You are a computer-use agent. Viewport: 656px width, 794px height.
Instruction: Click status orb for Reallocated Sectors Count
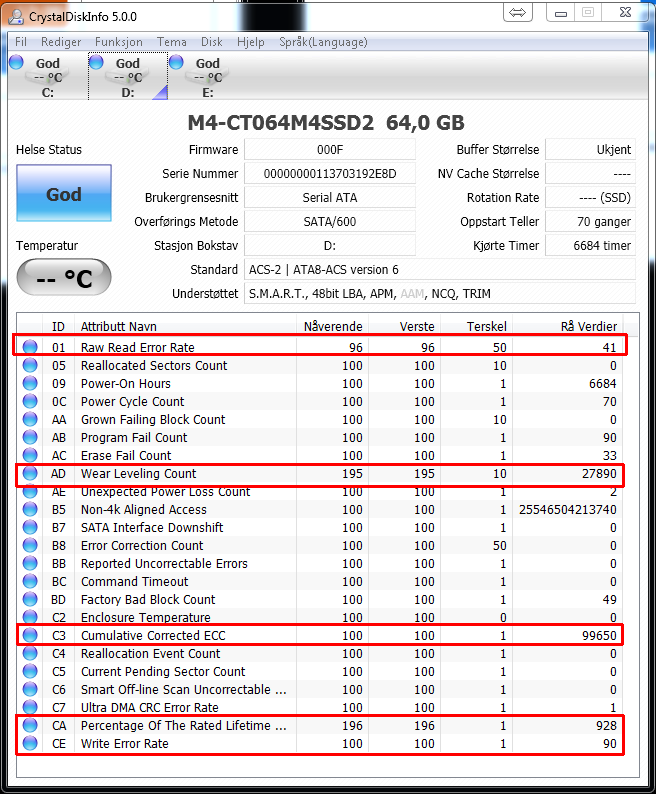(30, 365)
